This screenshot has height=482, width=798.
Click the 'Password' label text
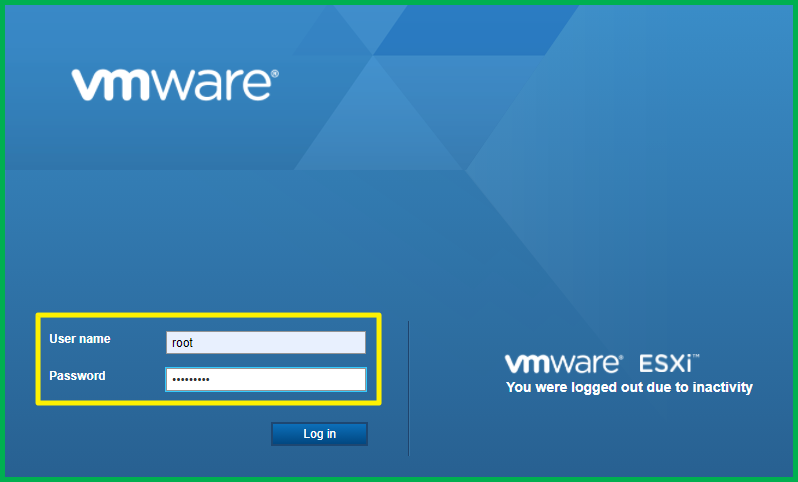[x=77, y=376]
